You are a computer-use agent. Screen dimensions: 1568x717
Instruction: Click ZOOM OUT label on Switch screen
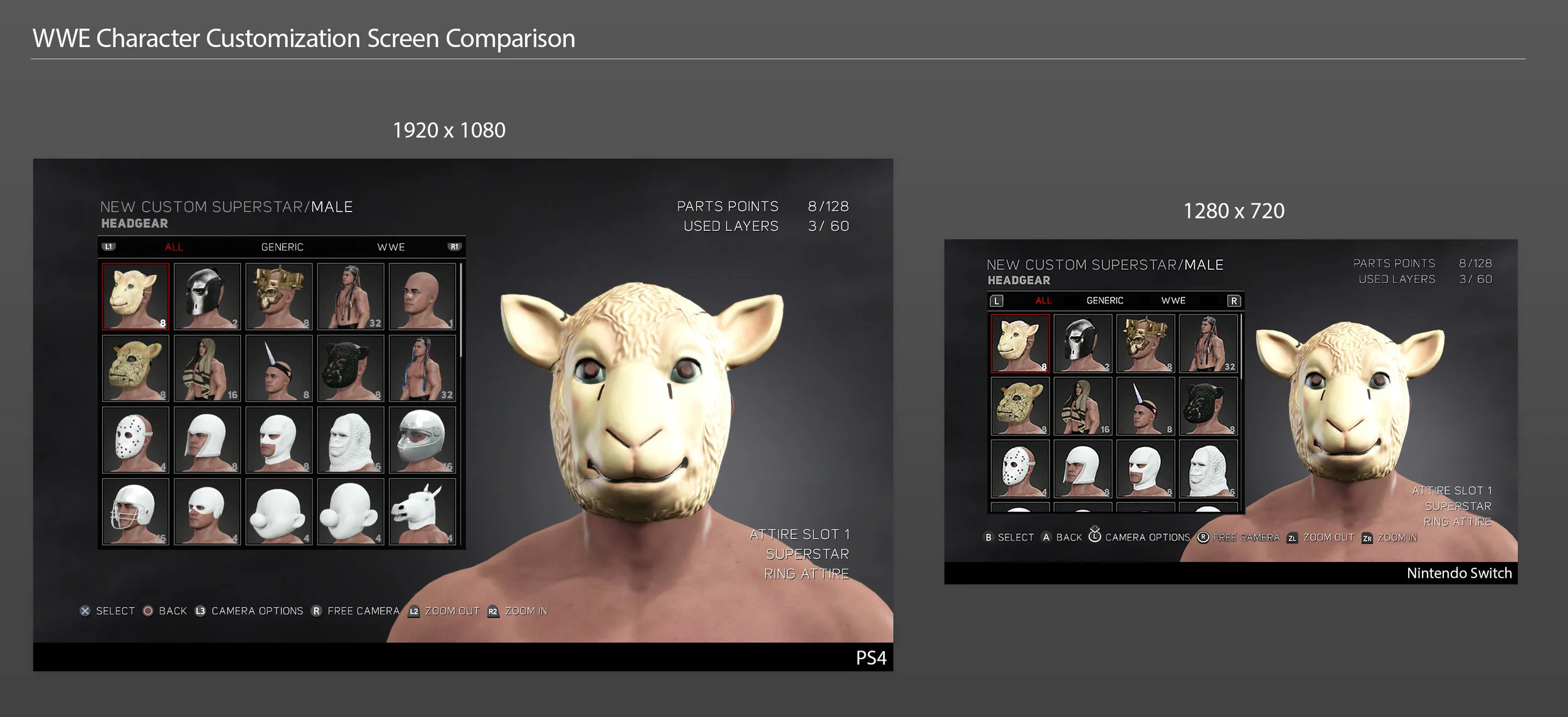(x=1329, y=538)
